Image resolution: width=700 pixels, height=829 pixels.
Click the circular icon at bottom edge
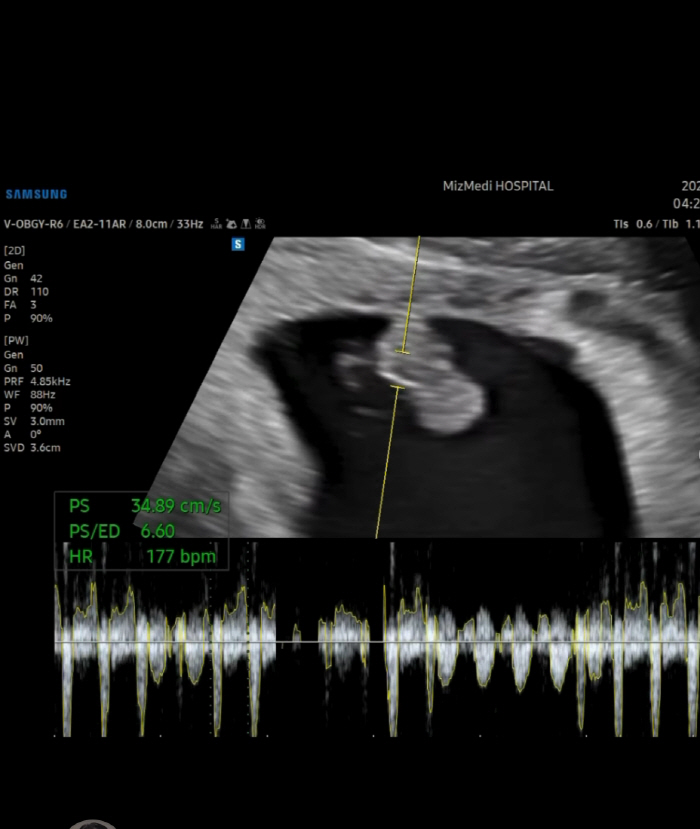(x=92, y=824)
